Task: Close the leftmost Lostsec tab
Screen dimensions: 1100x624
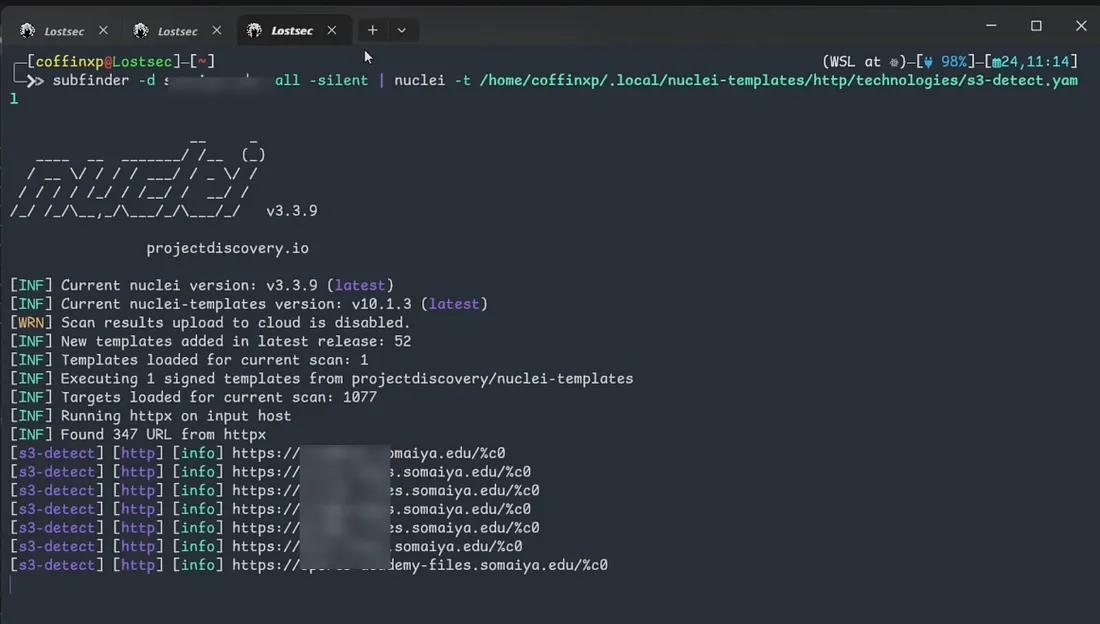Action: click(103, 30)
